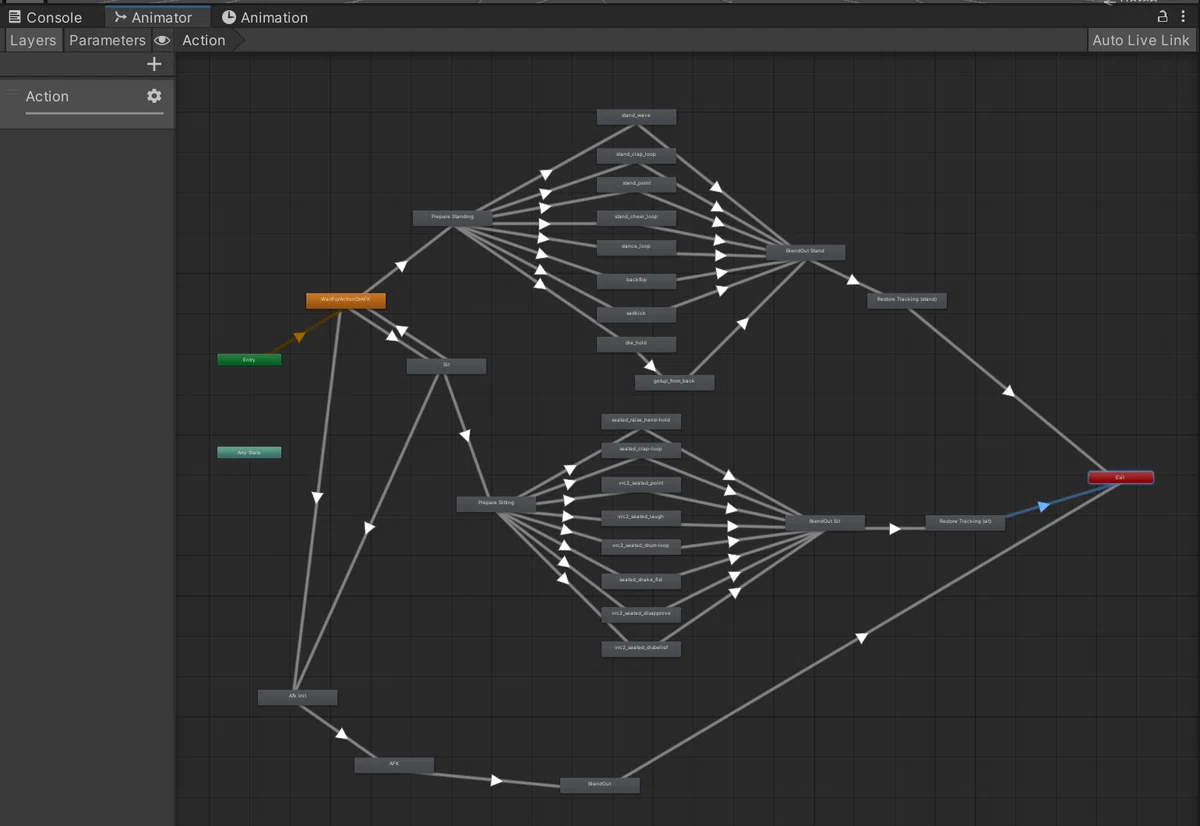Open the three-dot panel options menu
This screenshot has width=1200, height=826.
click(x=1185, y=17)
